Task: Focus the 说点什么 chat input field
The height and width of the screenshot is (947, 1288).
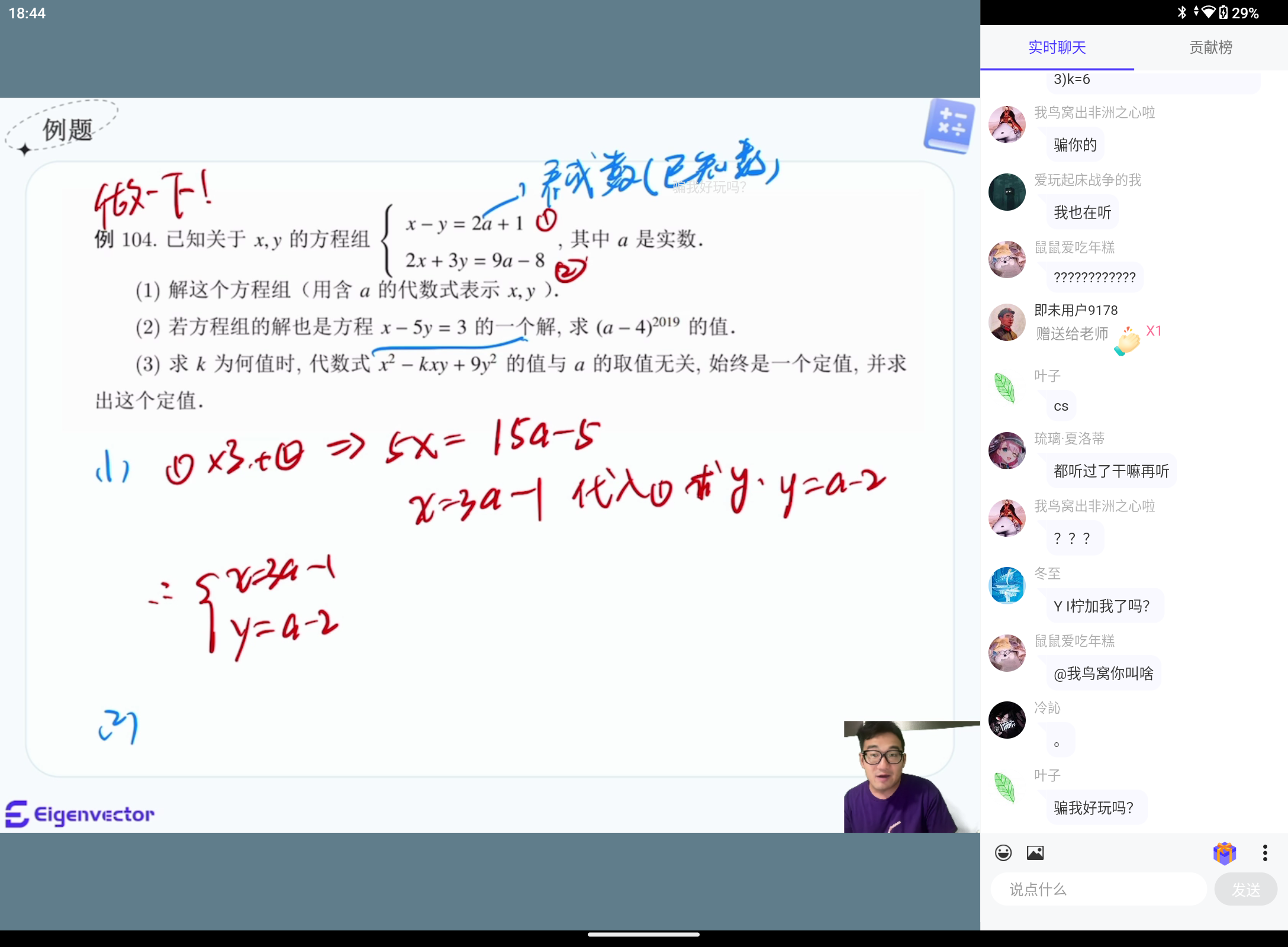Action: click(1099, 889)
